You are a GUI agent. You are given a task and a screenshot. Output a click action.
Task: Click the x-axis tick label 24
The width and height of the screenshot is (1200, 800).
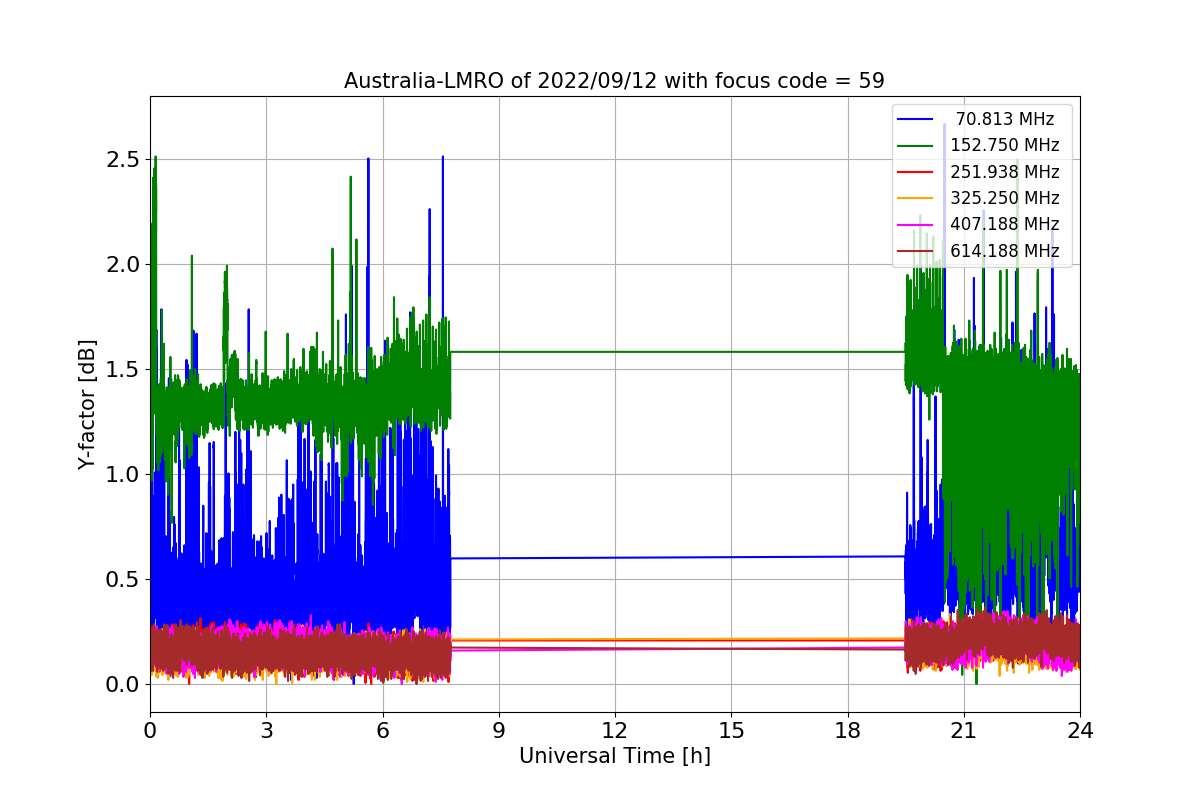click(x=1080, y=730)
